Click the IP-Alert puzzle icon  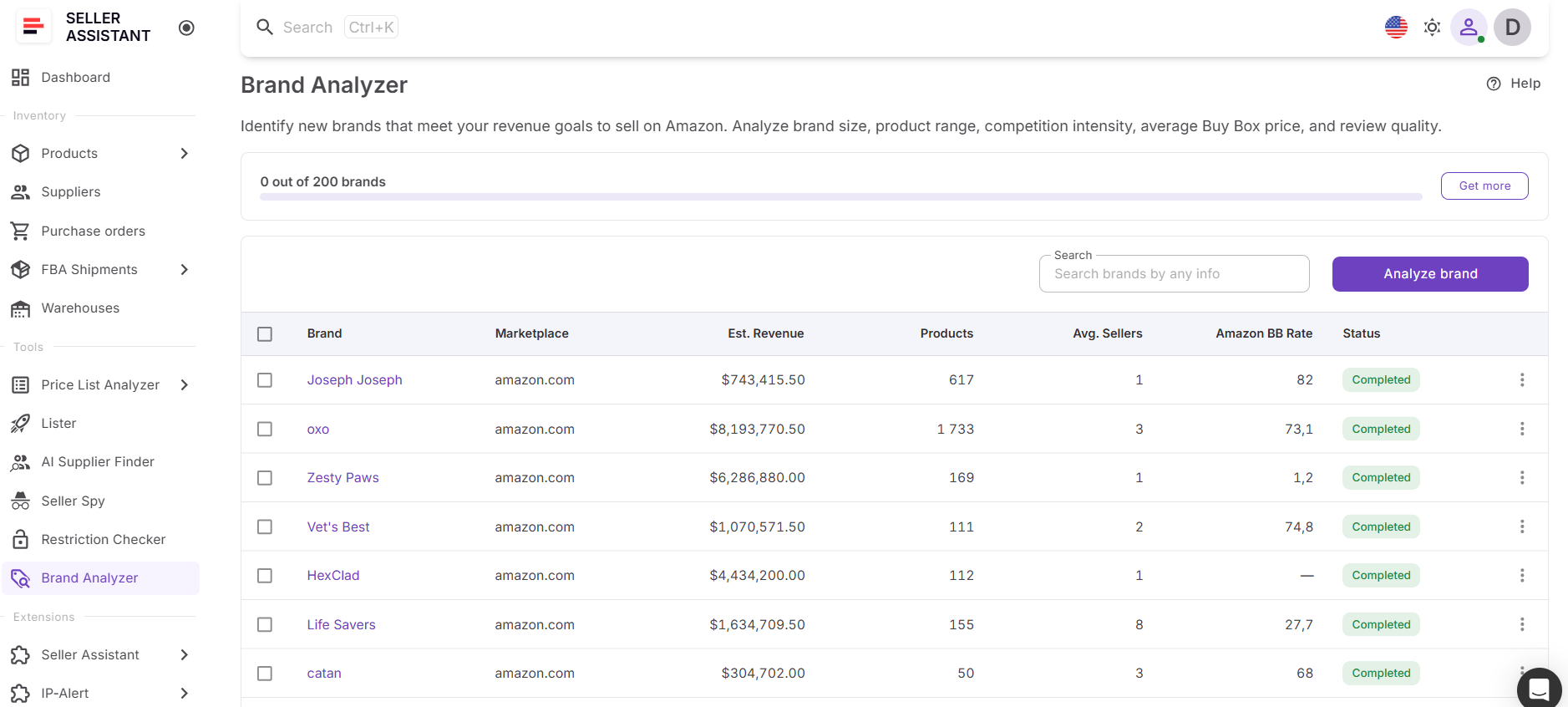coord(21,694)
